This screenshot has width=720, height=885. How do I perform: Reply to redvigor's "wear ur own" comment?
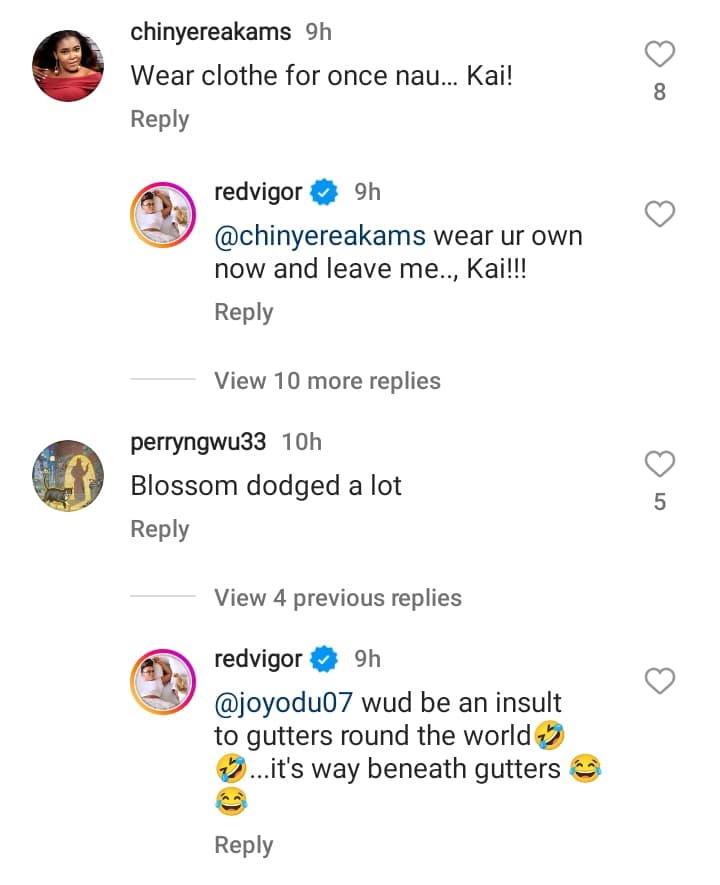(243, 312)
